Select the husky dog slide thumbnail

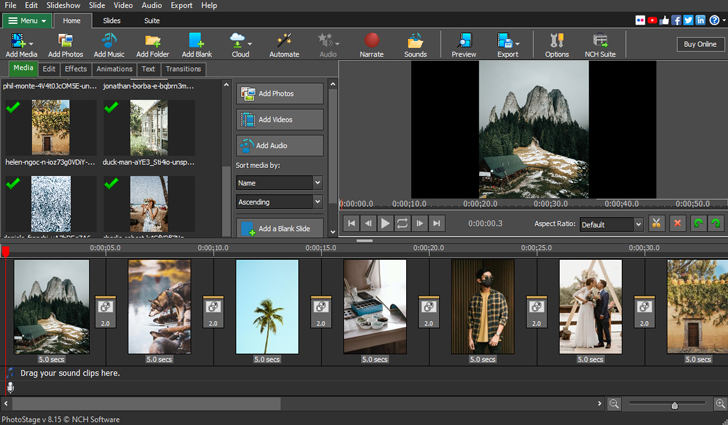pyautogui.click(x=159, y=307)
